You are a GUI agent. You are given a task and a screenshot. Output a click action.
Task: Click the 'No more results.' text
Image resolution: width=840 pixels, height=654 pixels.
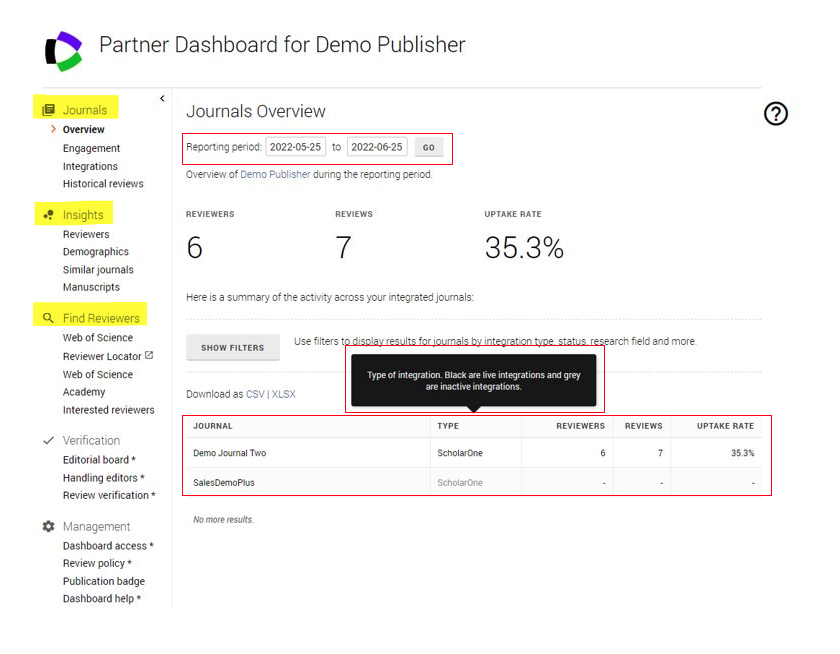click(x=223, y=520)
